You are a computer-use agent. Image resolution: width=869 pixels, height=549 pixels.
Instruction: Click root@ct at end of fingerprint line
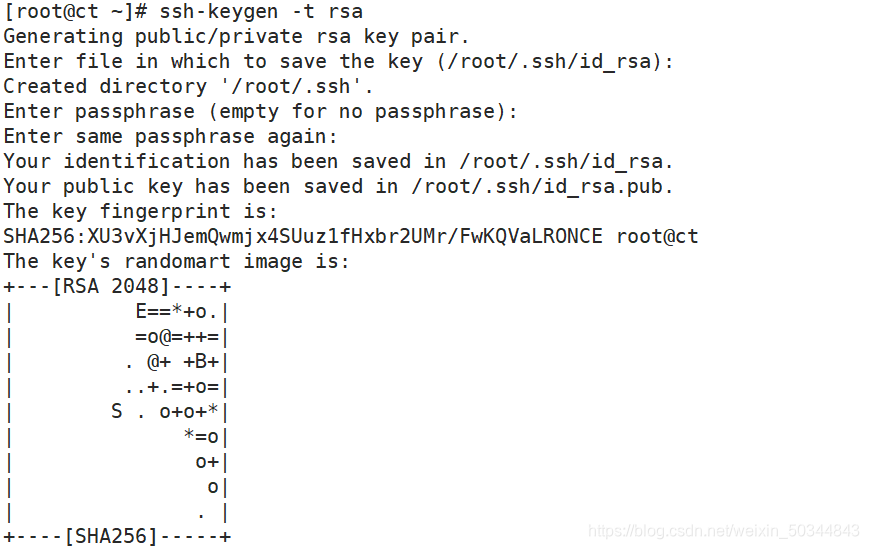pos(657,237)
